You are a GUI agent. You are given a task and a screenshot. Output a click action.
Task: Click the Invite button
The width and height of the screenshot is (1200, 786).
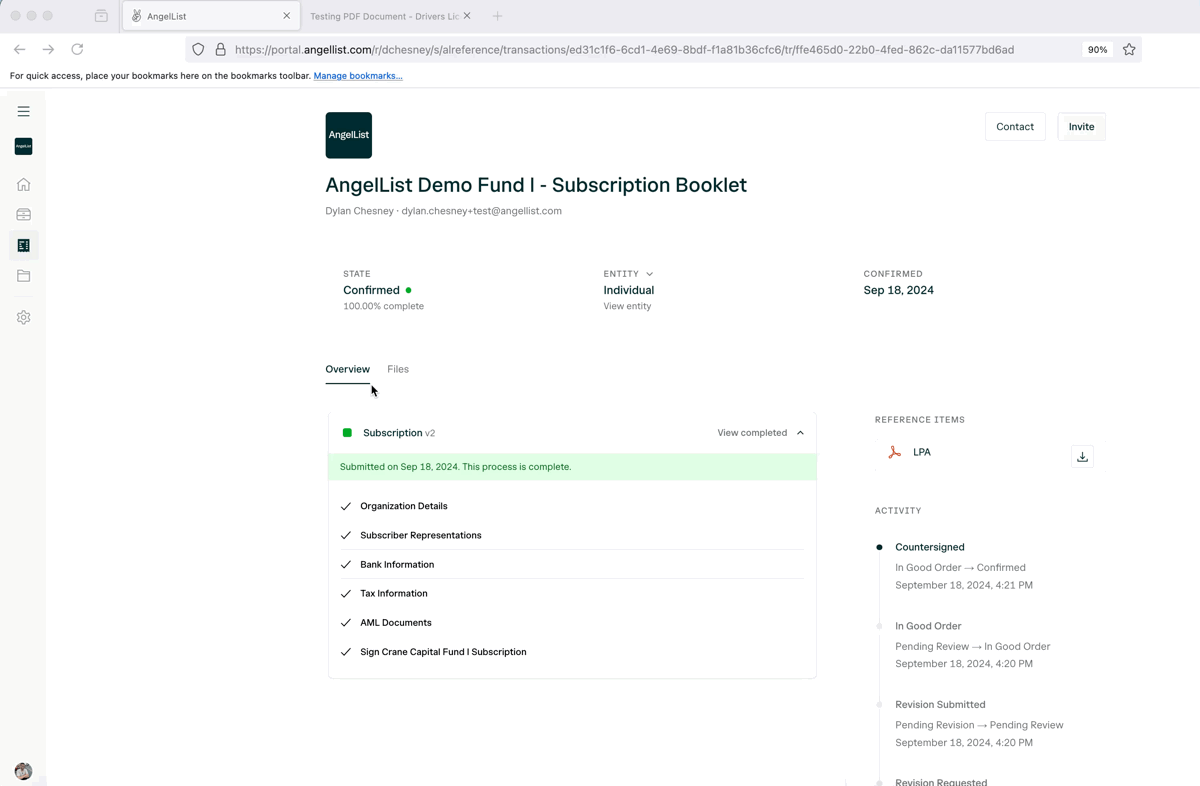click(x=1081, y=127)
